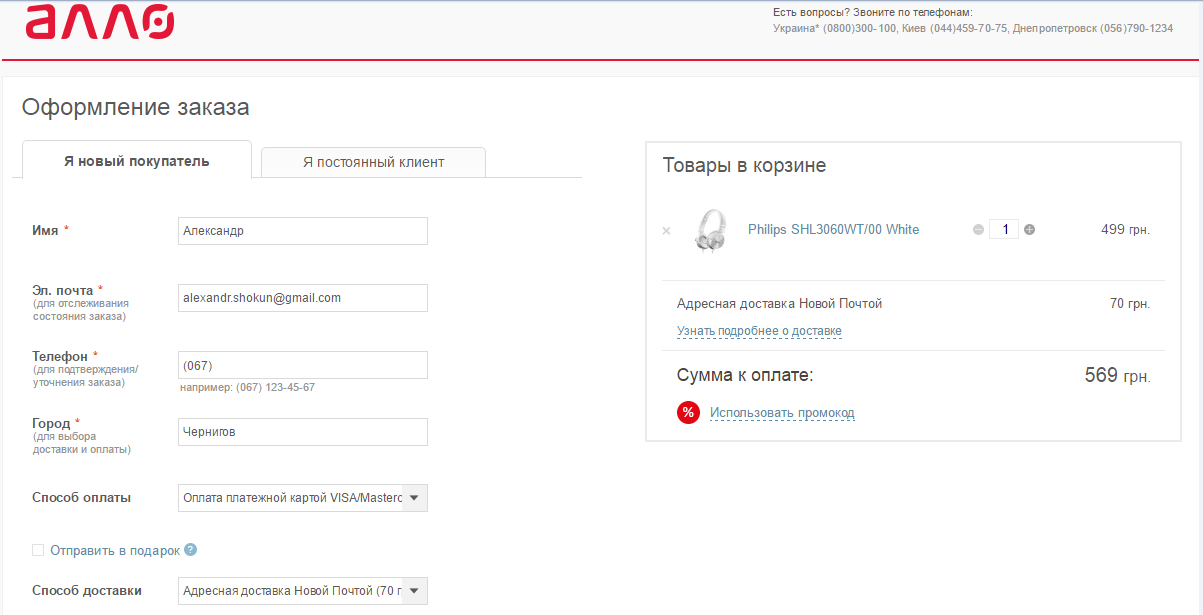Image resolution: width=1203 pixels, height=615 pixels.
Task: Click the Philips headphones thumbnail
Action: [709, 230]
